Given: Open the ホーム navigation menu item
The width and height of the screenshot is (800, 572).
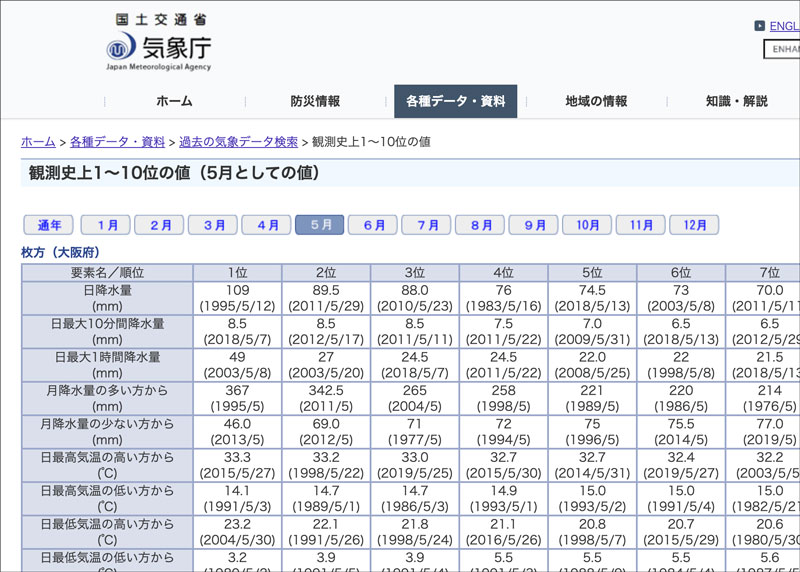Looking at the screenshot, I should [174, 101].
